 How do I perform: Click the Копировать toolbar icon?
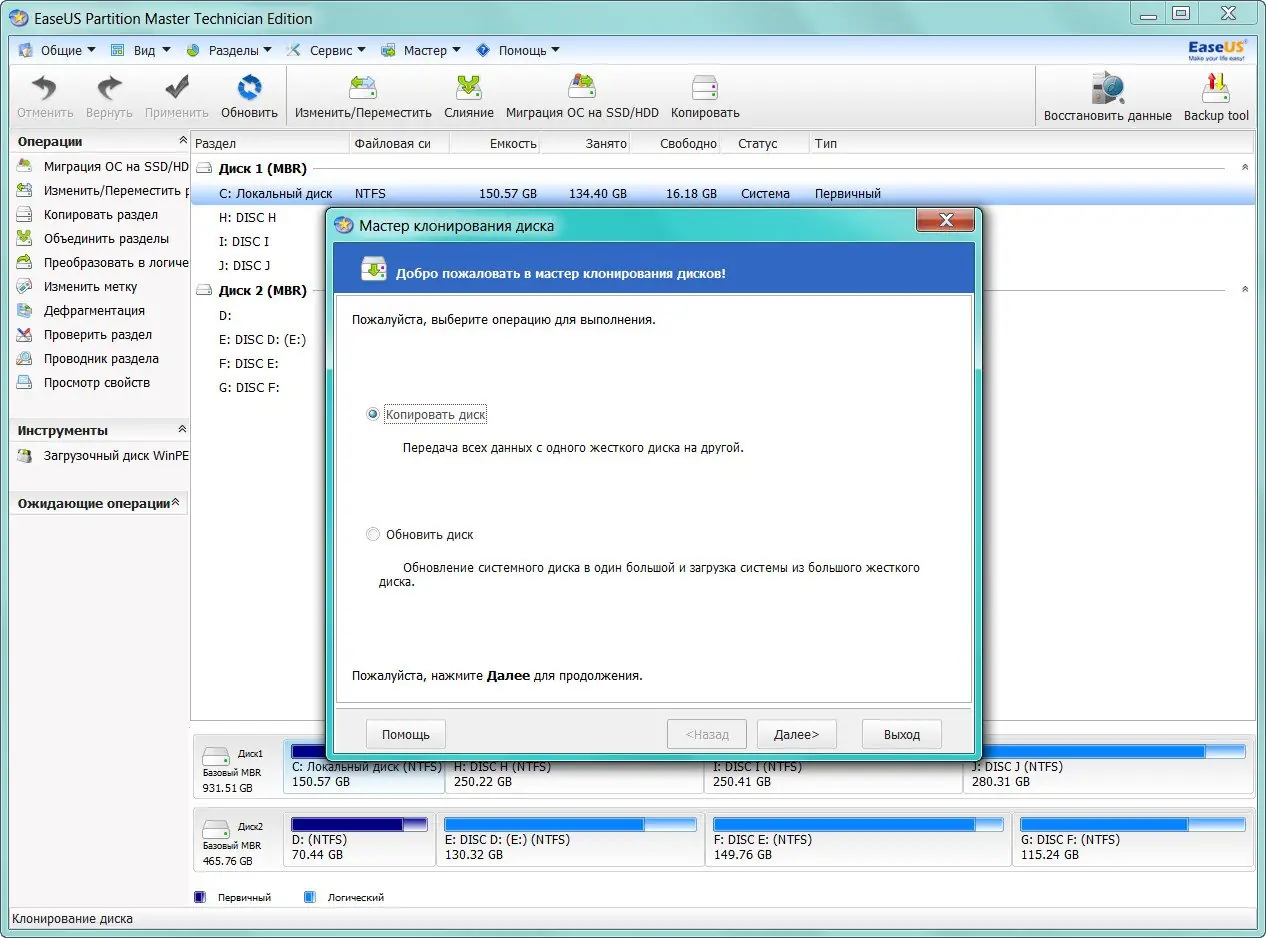tap(705, 88)
